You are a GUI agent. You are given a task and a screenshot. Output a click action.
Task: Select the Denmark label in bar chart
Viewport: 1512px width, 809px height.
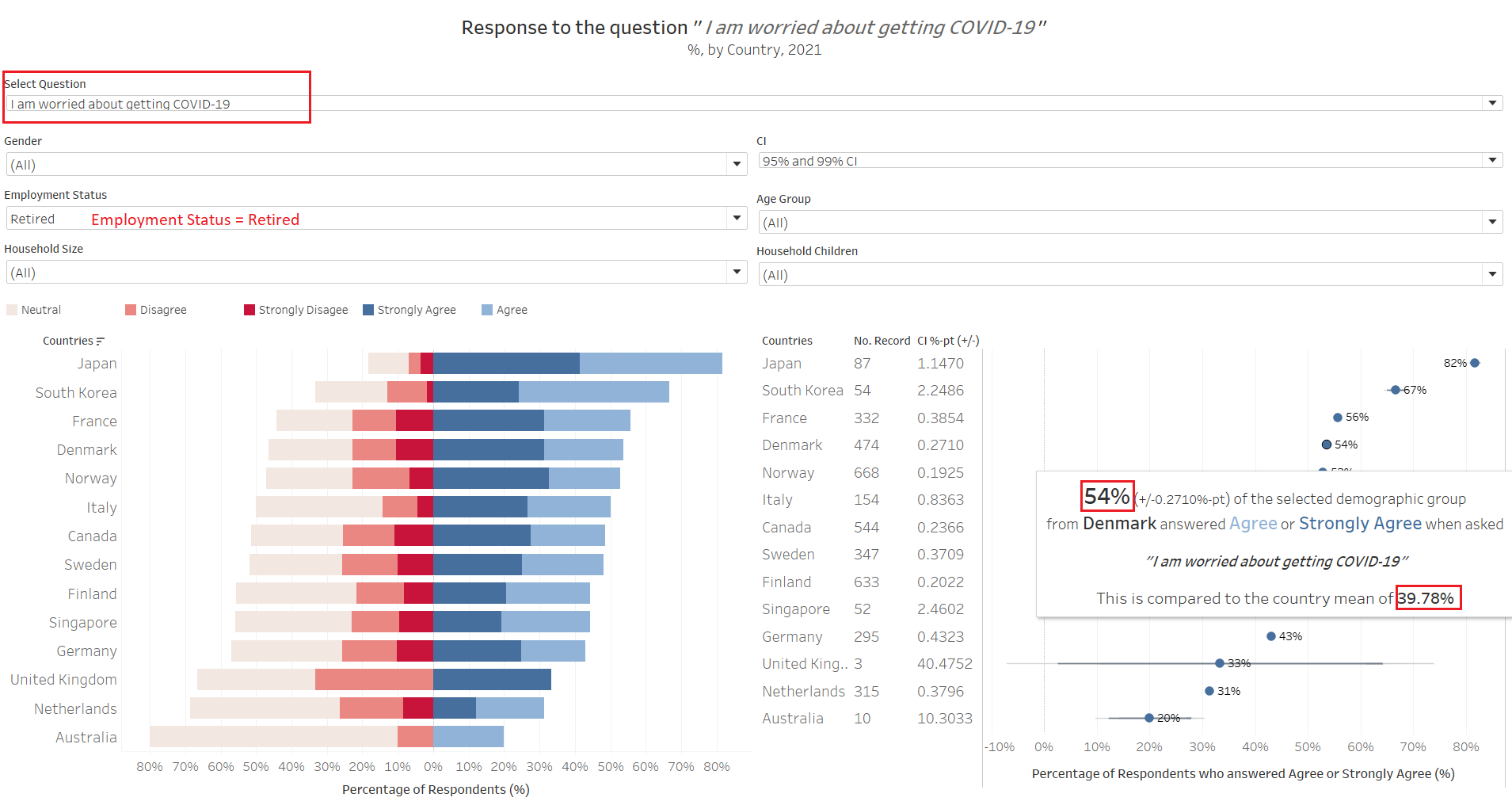86,450
